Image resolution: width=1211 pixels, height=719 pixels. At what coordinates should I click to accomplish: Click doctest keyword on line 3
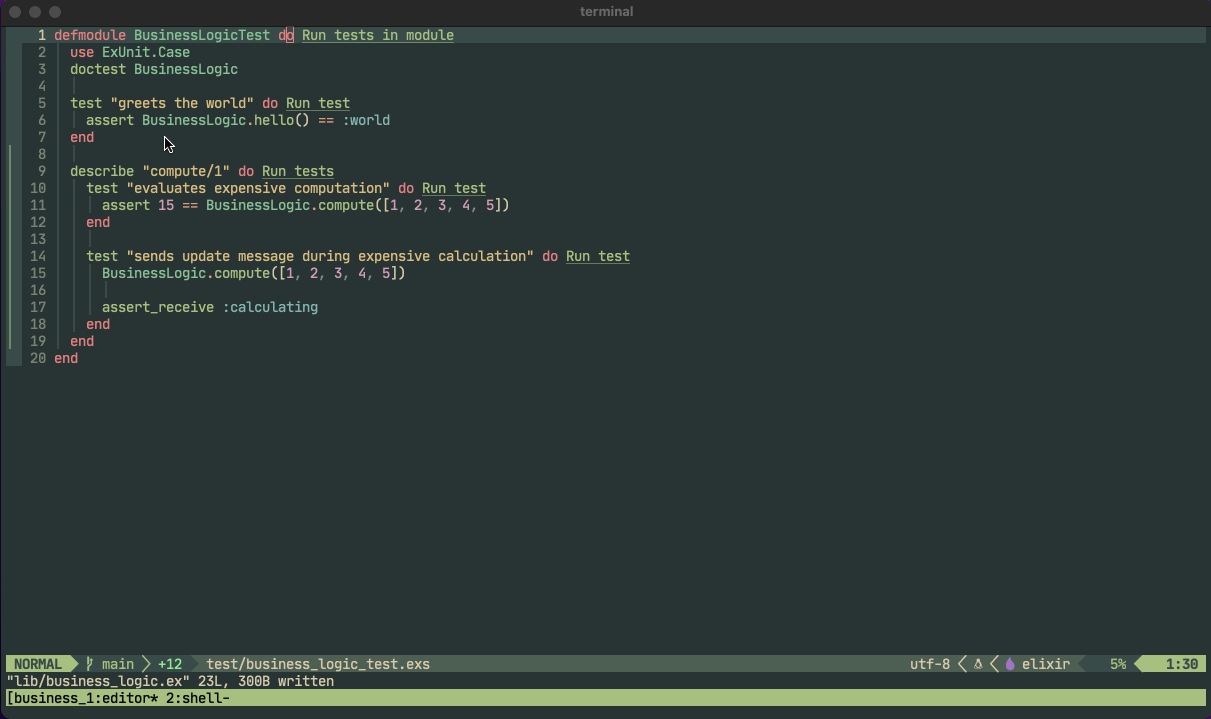pyautogui.click(x=98, y=69)
